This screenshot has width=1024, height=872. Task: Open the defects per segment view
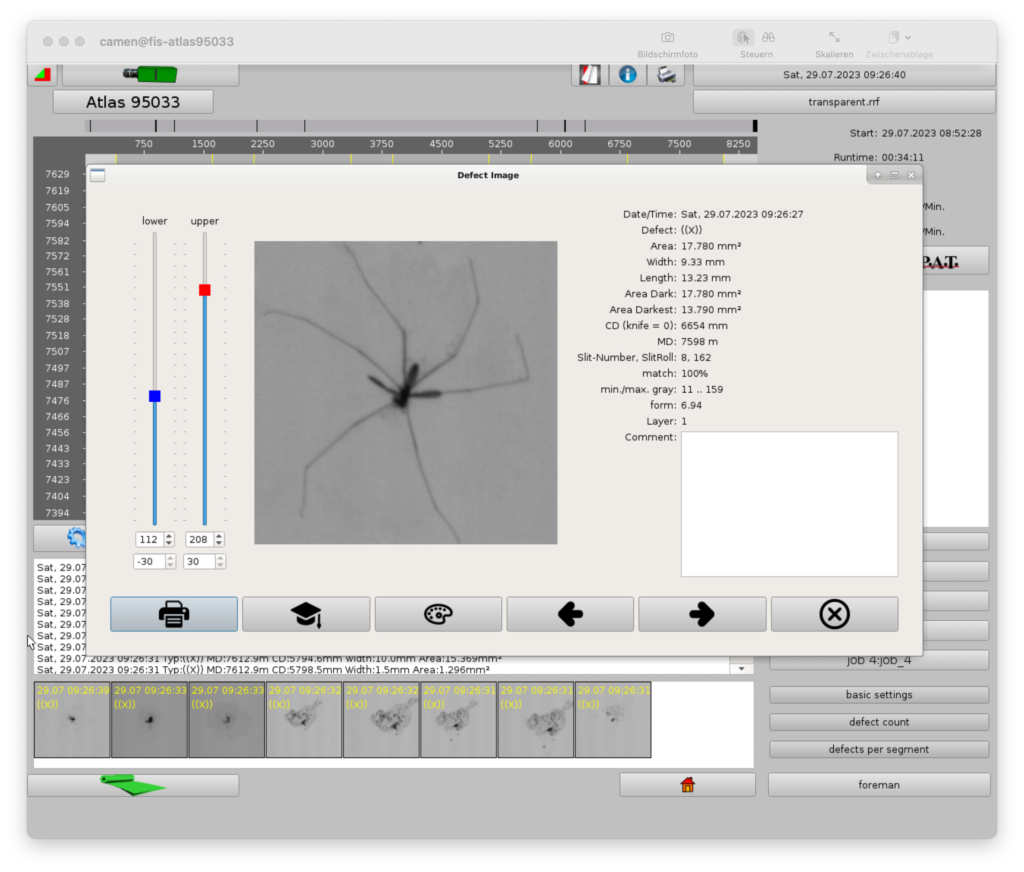[x=878, y=749]
